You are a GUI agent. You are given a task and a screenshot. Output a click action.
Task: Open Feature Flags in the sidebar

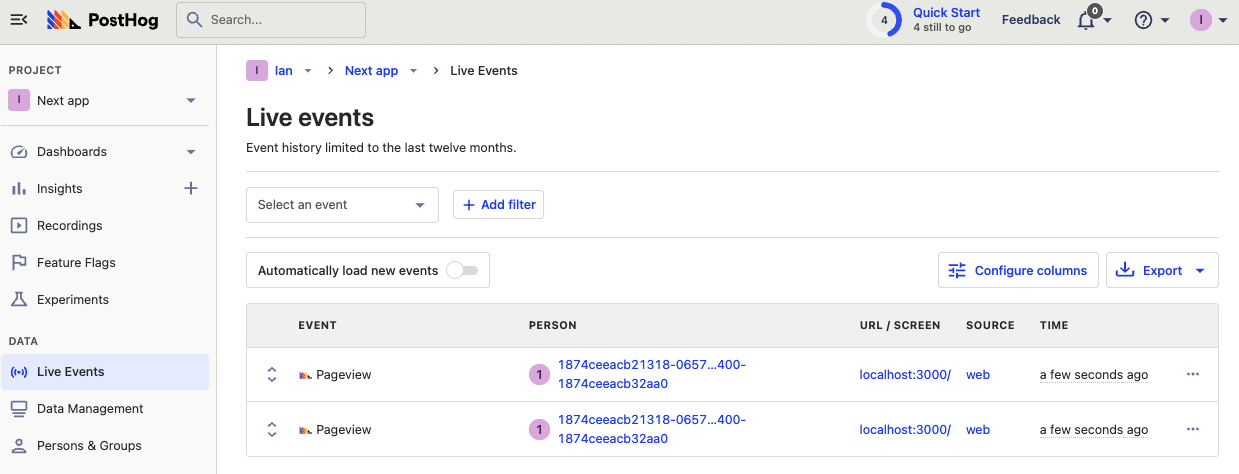point(76,263)
